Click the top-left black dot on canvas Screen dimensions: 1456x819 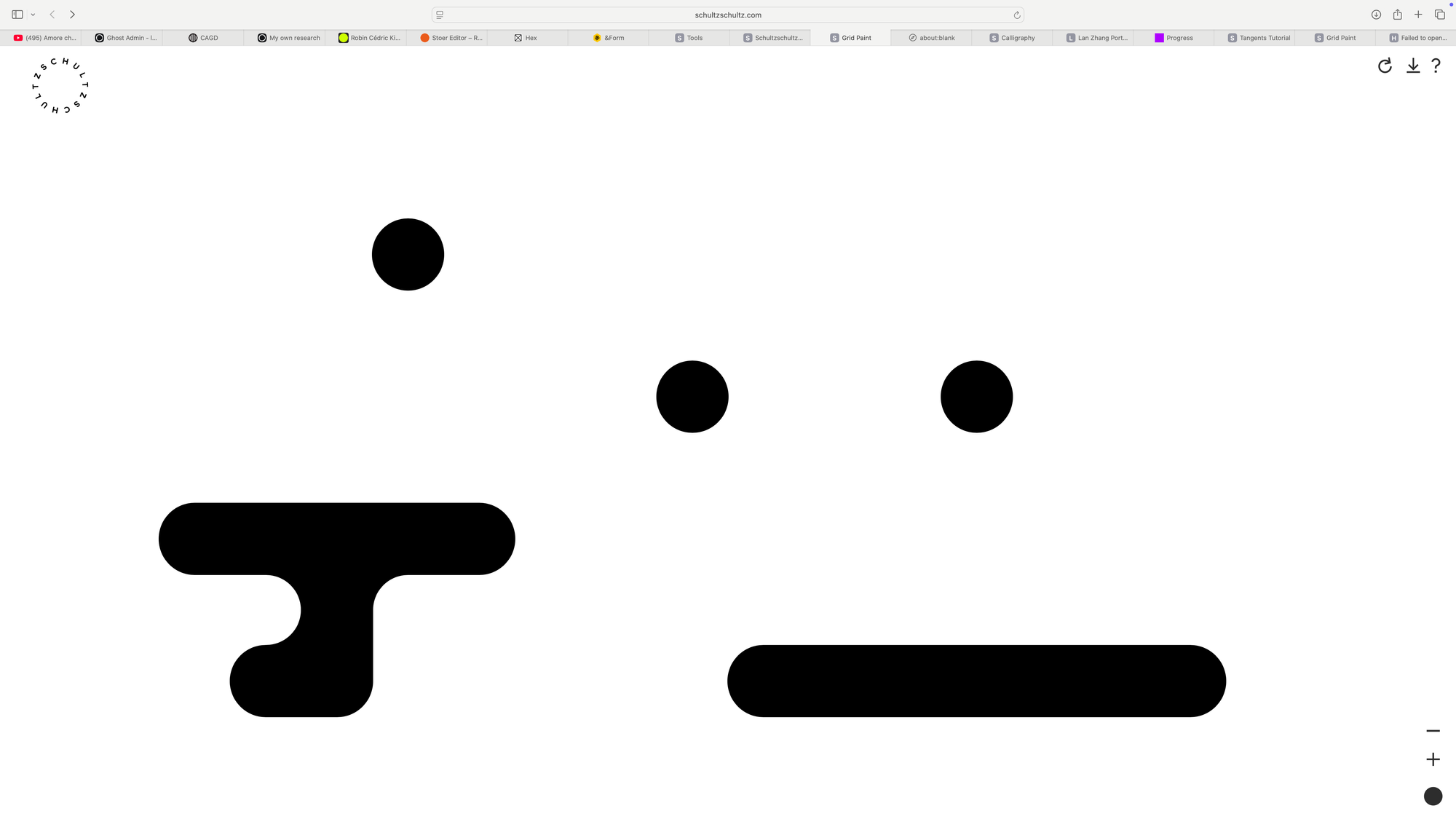pyautogui.click(x=408, y=254)
